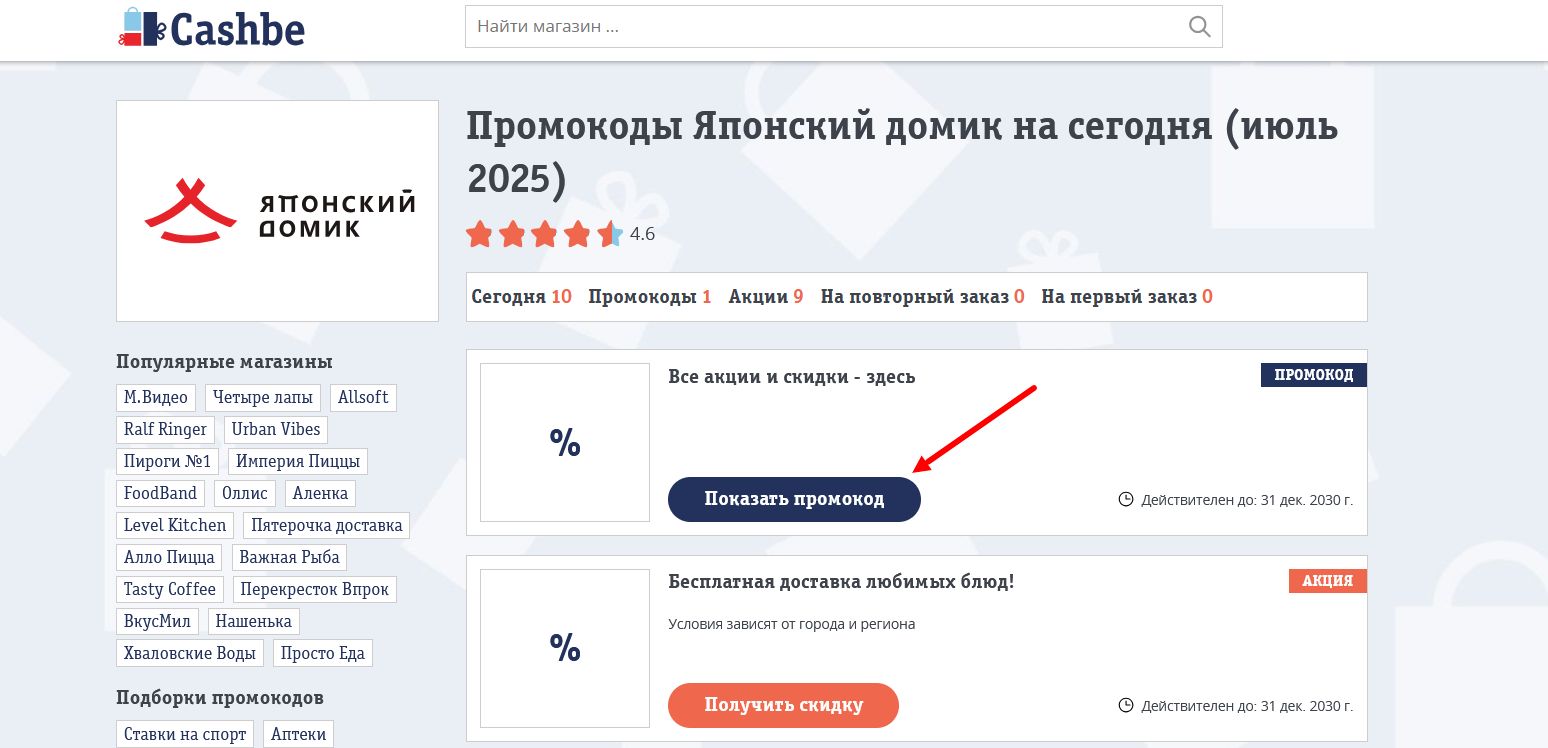Open the Оллис store tag
The width and height of the screenshot is (1548, 748).
[245, 494]
